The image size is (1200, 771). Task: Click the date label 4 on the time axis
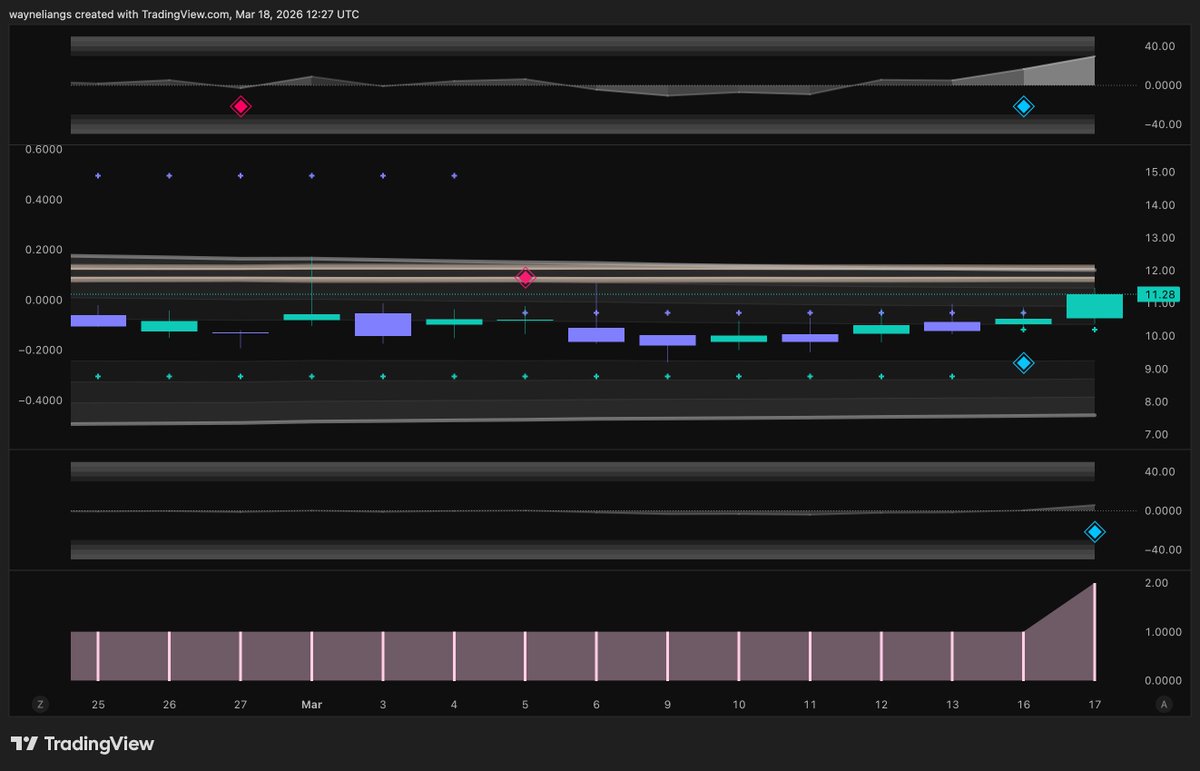point(454,705)
